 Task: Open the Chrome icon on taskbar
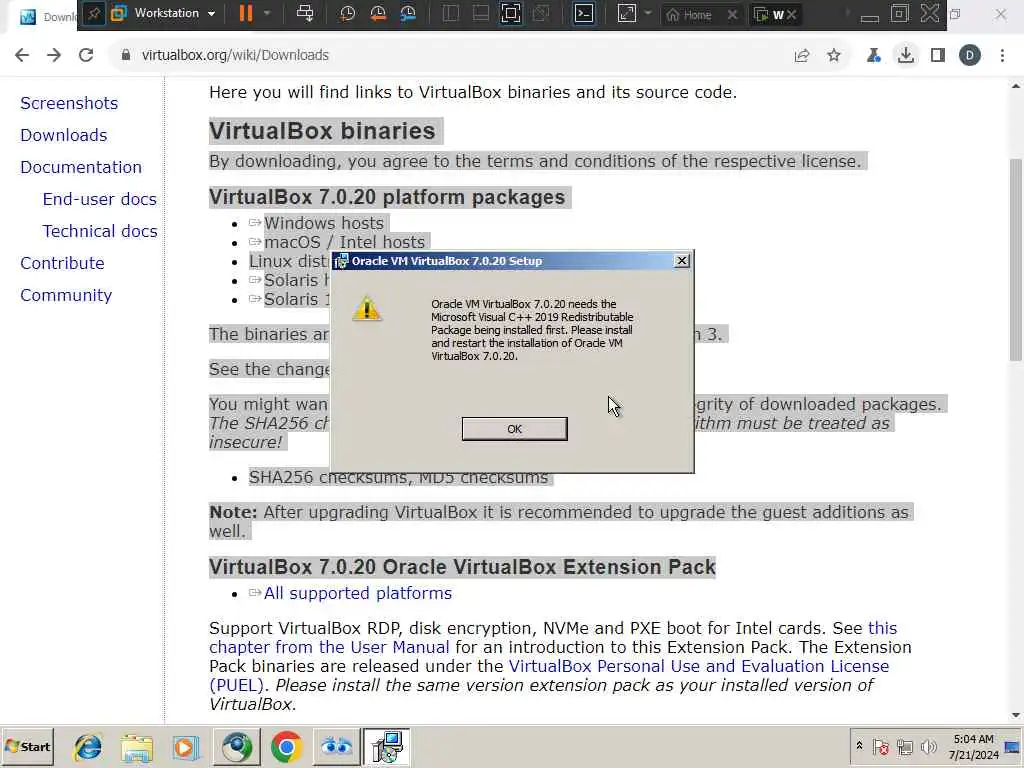286,747
